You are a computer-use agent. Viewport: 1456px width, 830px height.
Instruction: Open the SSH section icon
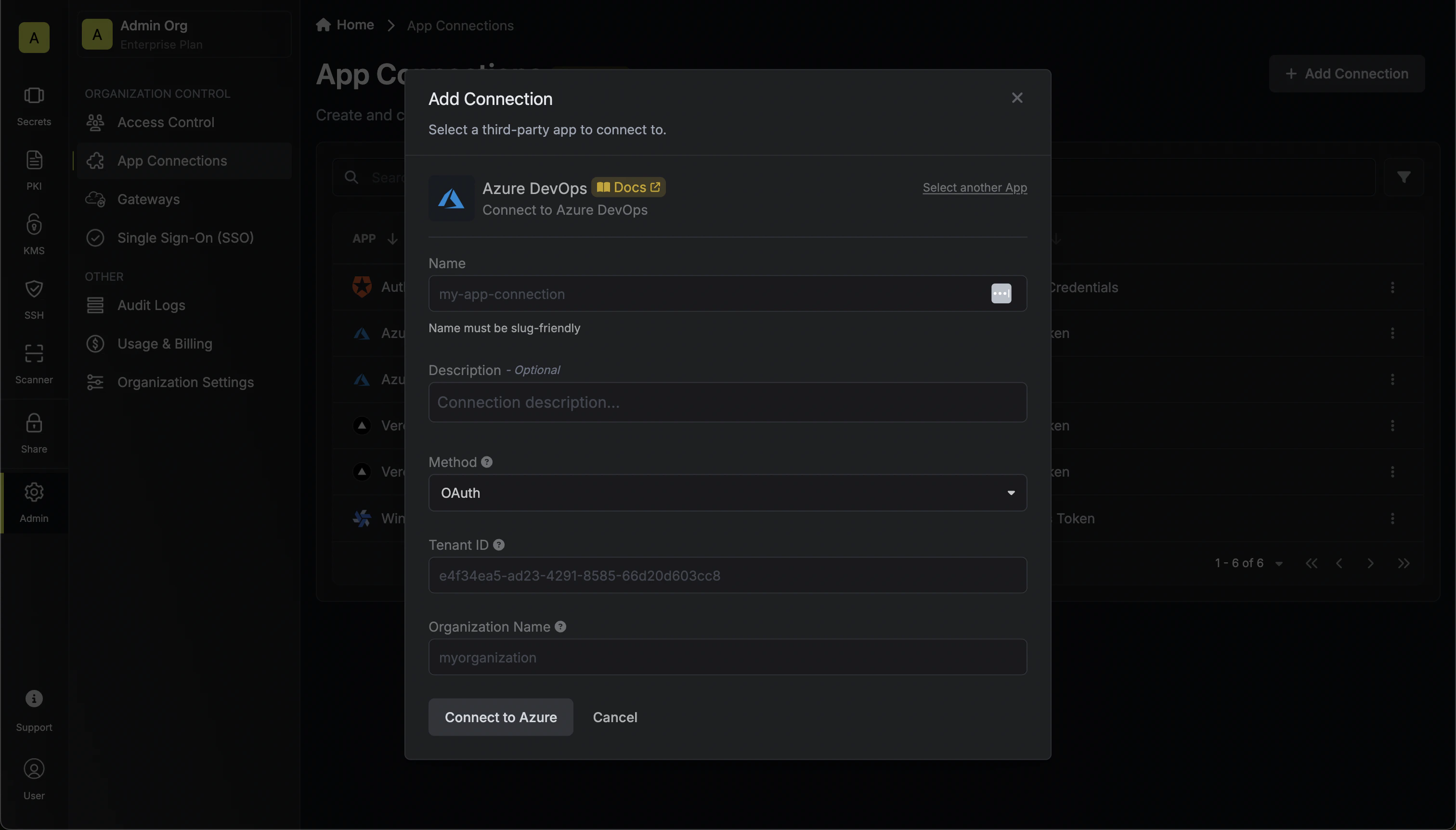coord(34,289)
